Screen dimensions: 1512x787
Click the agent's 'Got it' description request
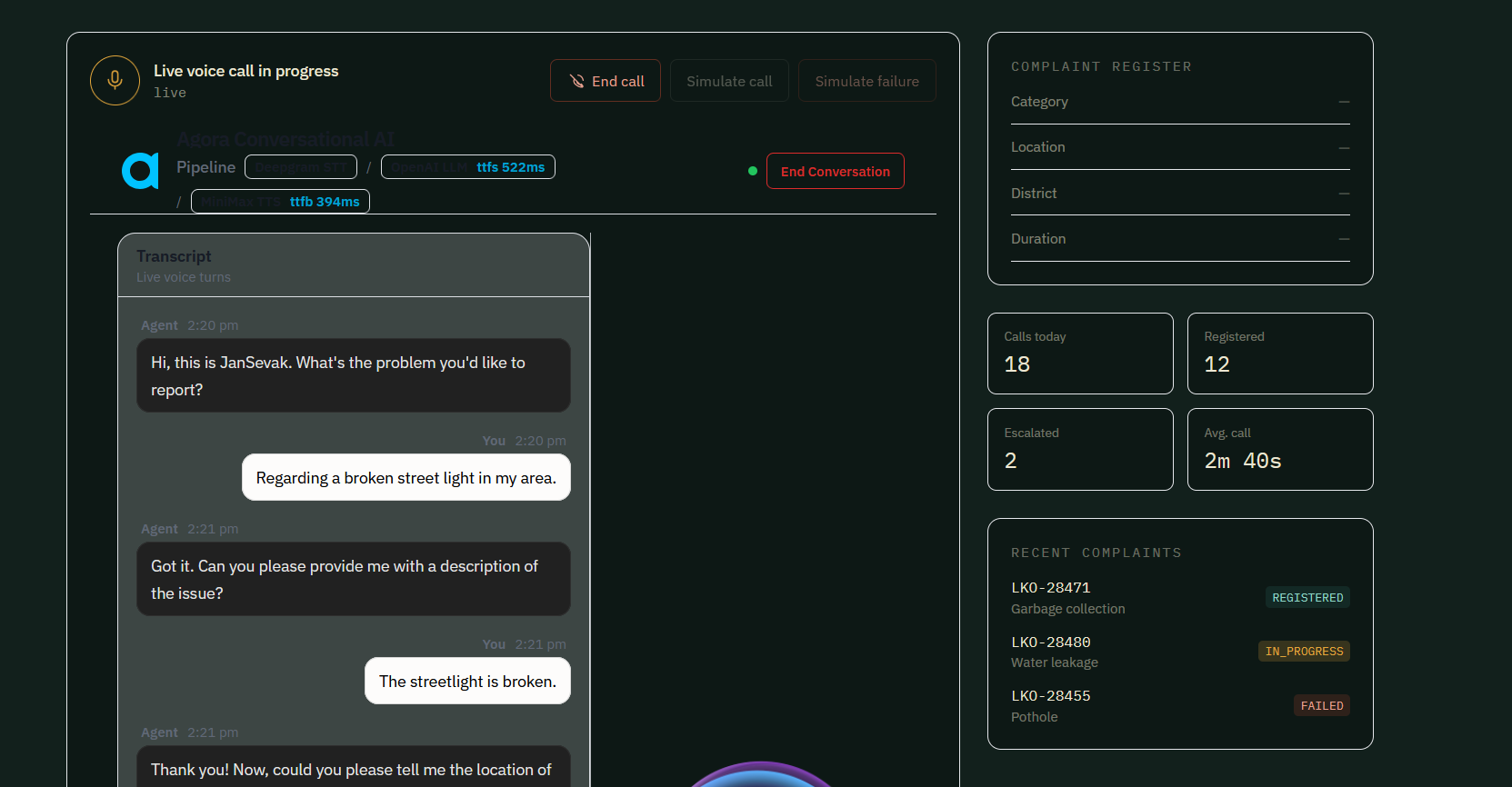point(354,579)
